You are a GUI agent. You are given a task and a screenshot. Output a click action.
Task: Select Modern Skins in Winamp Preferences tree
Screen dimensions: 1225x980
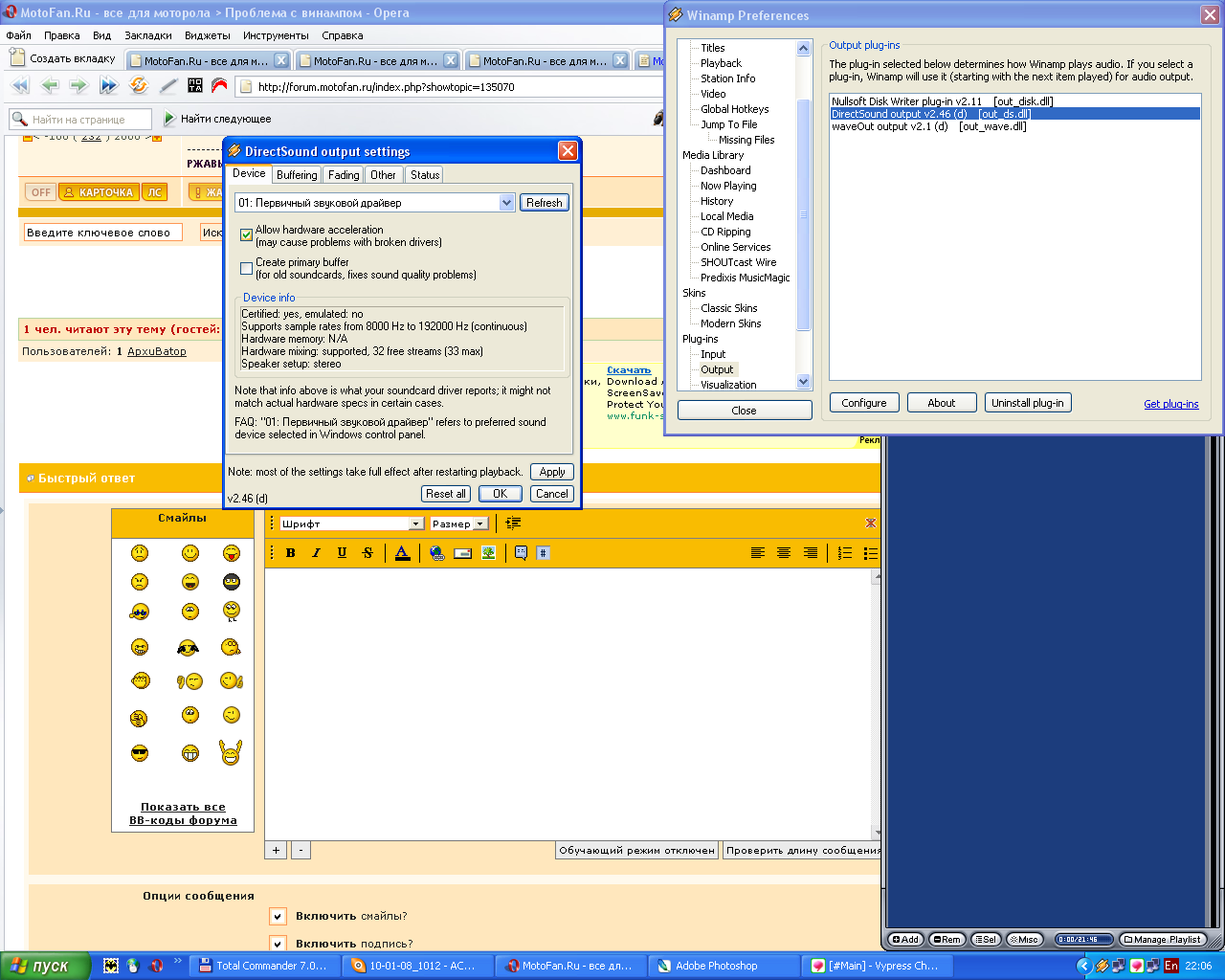(731, 323)
